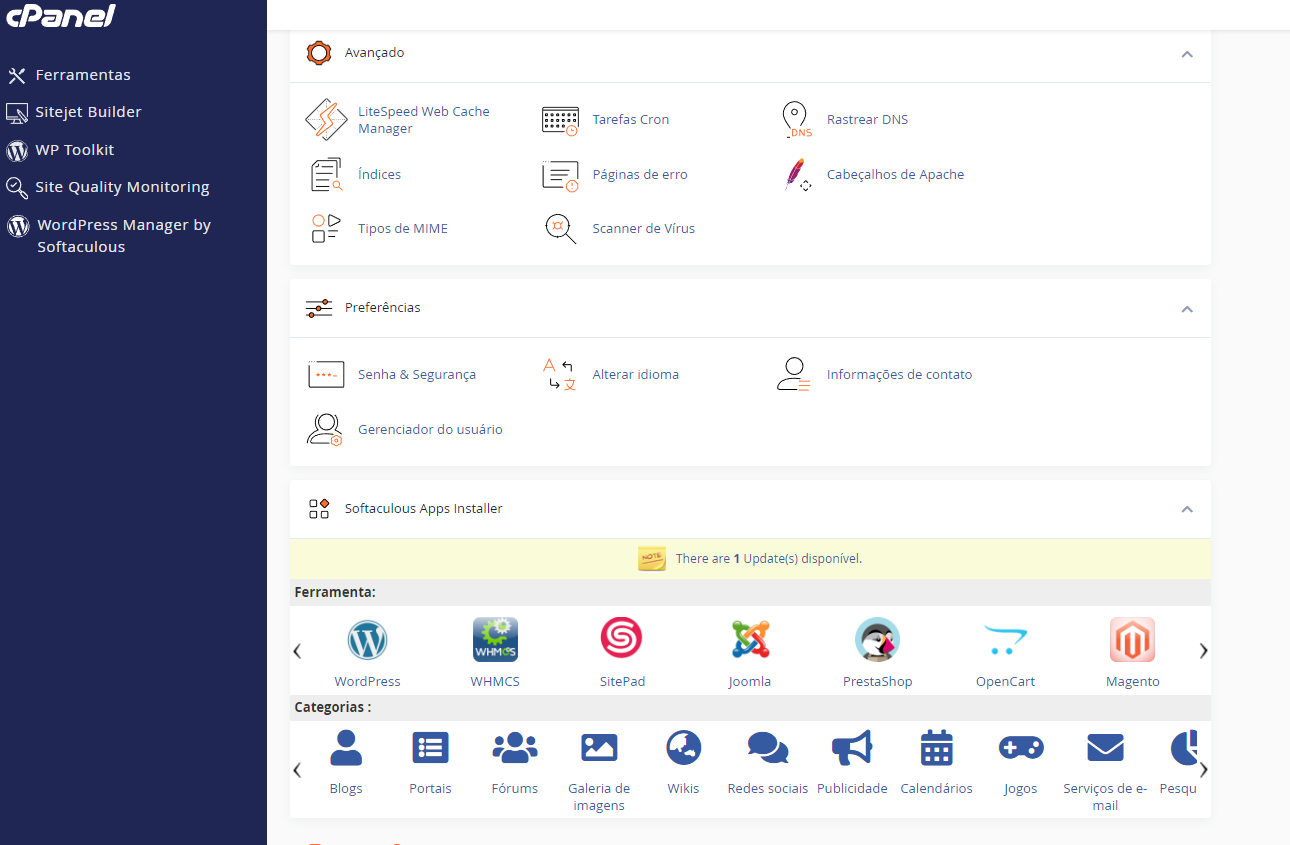This screenshot has height=845, width=1290.
Task: Click the OpenCart app logo
Action: coord(1005,640)
